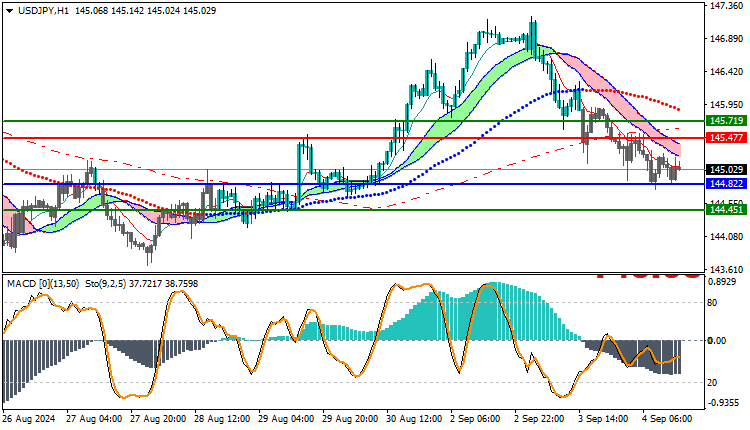Image resolution: width=750 pixels, height=430 pixels.
Task: Click the green 144.451 price label
Action: click(x=727, y=210)
